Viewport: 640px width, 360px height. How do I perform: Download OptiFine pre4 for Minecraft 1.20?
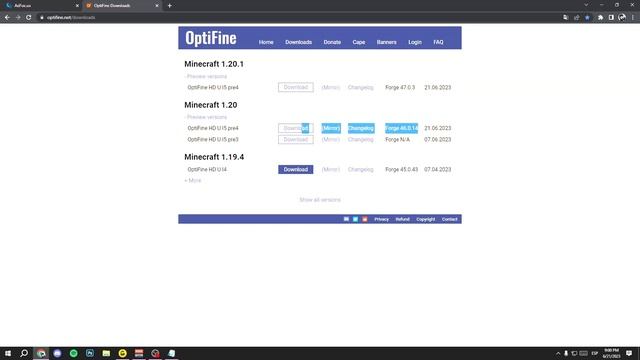296,128
